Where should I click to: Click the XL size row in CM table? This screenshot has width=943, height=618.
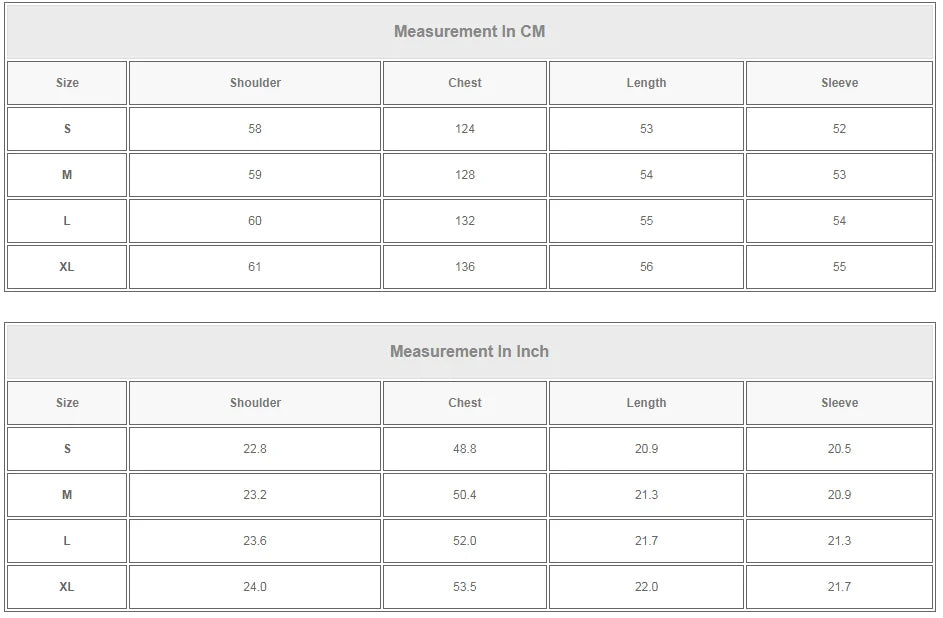[x=470, y=267]
